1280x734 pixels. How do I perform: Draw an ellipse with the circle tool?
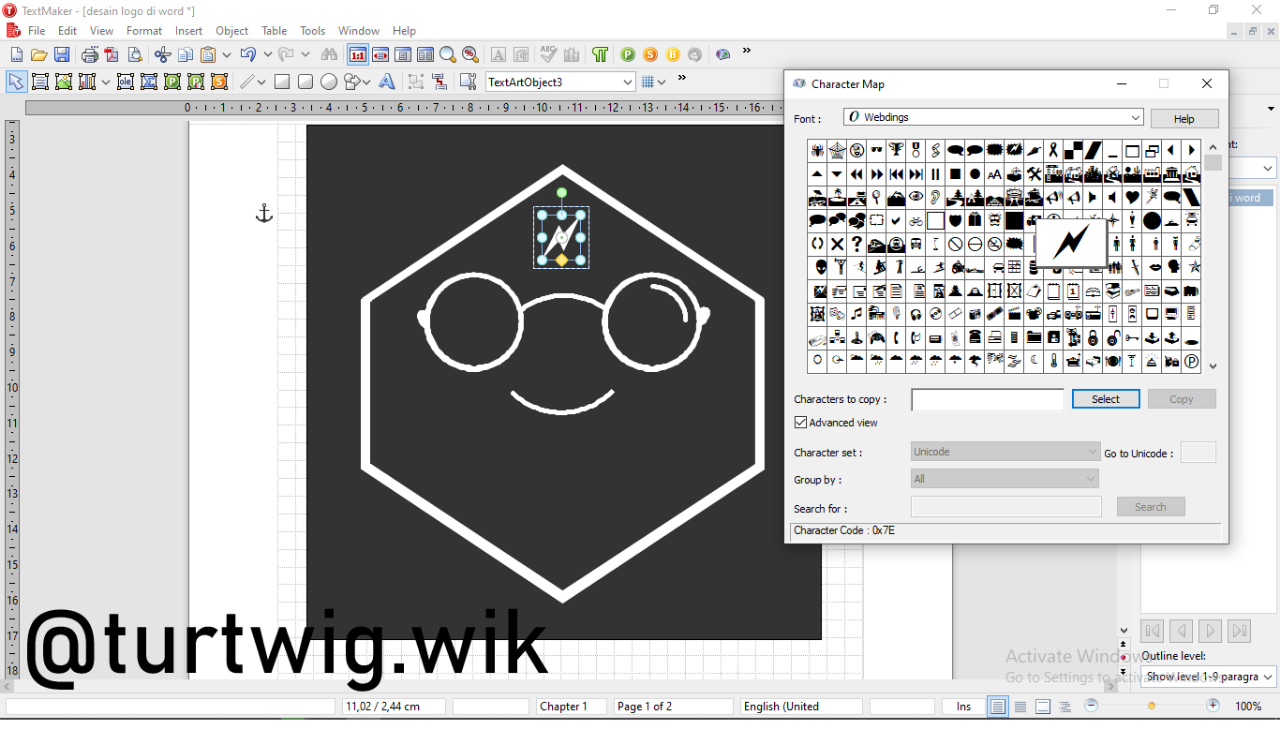coord(329,82)
